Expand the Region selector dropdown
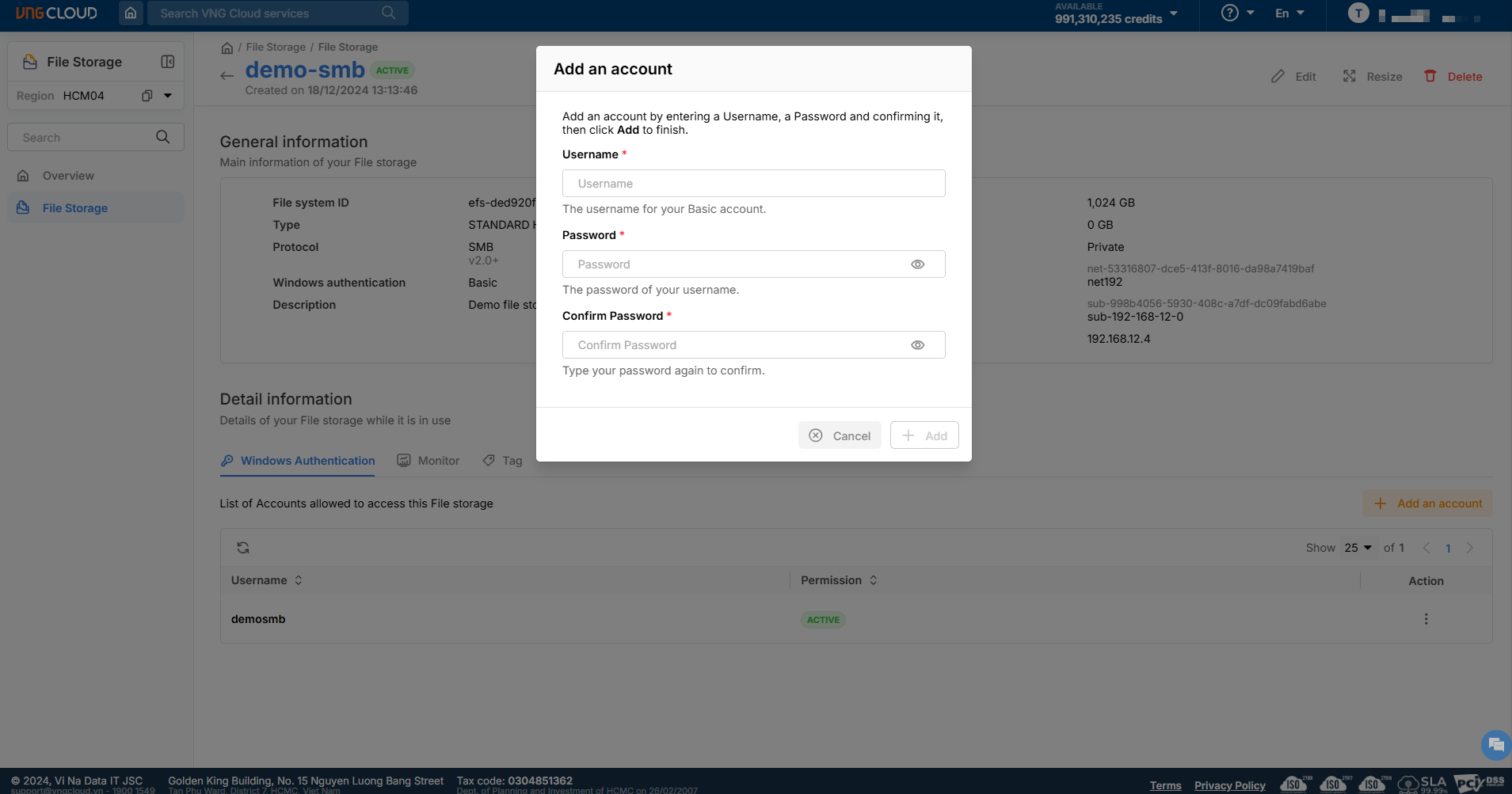 coord(168,96)
